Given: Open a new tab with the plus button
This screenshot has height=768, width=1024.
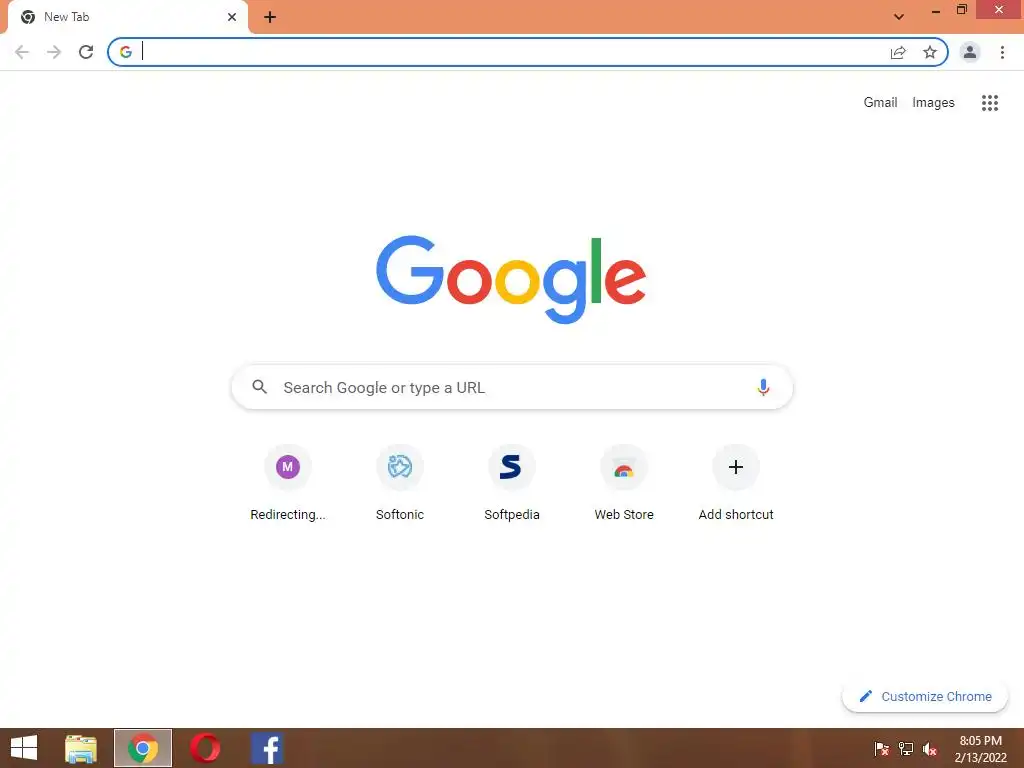Looking at the screenshot, I should pyautogui.click(x=270, y=17).
